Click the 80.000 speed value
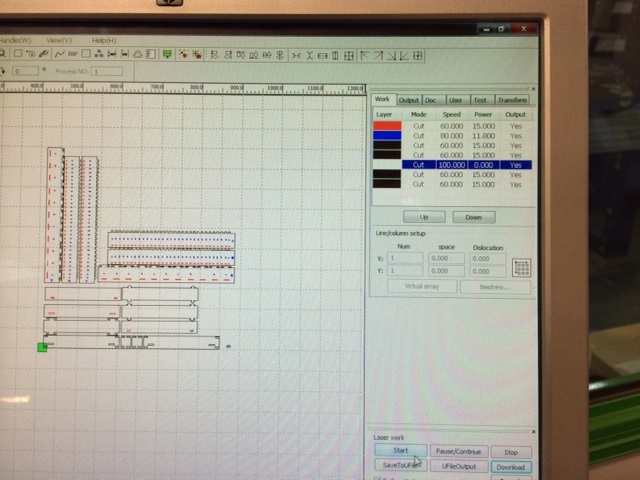Viewport: 640px width, 480px height. point(451,136)
